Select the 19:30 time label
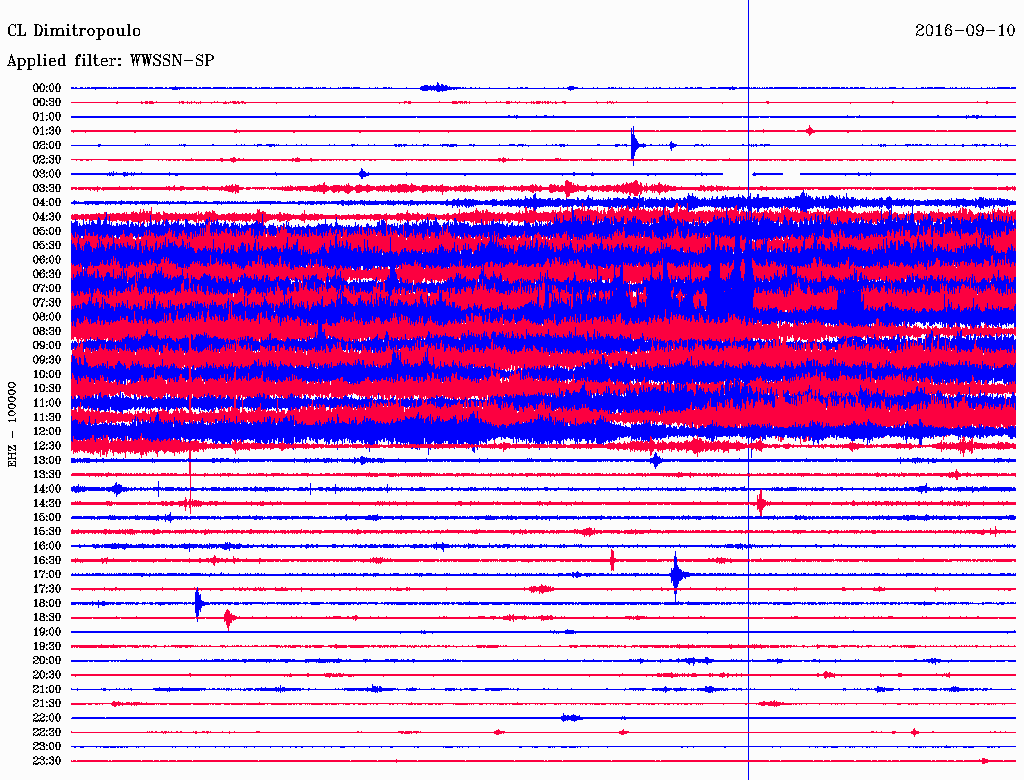 [47, 647]
